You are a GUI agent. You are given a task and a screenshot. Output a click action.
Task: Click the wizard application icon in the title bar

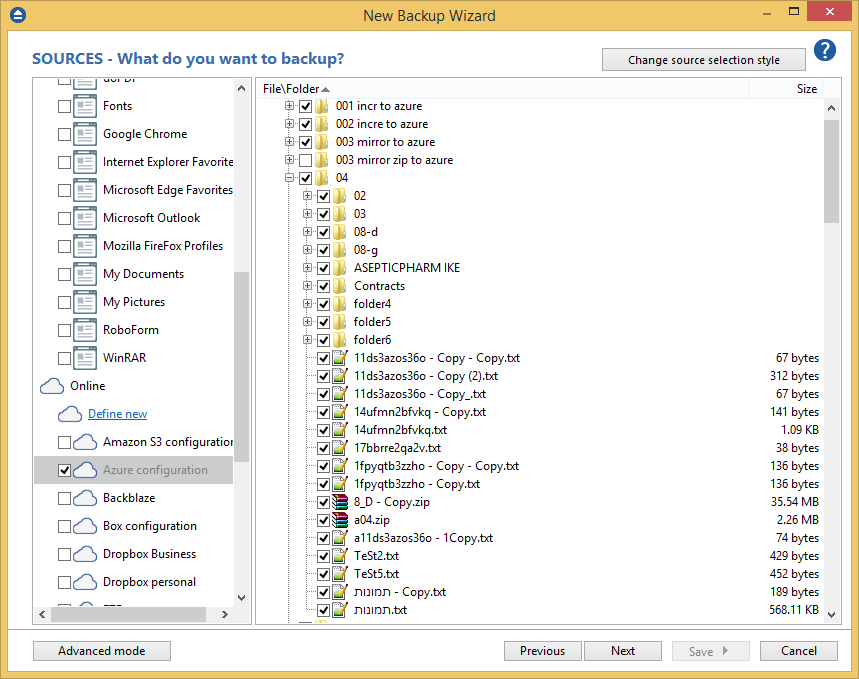(17, 15)
